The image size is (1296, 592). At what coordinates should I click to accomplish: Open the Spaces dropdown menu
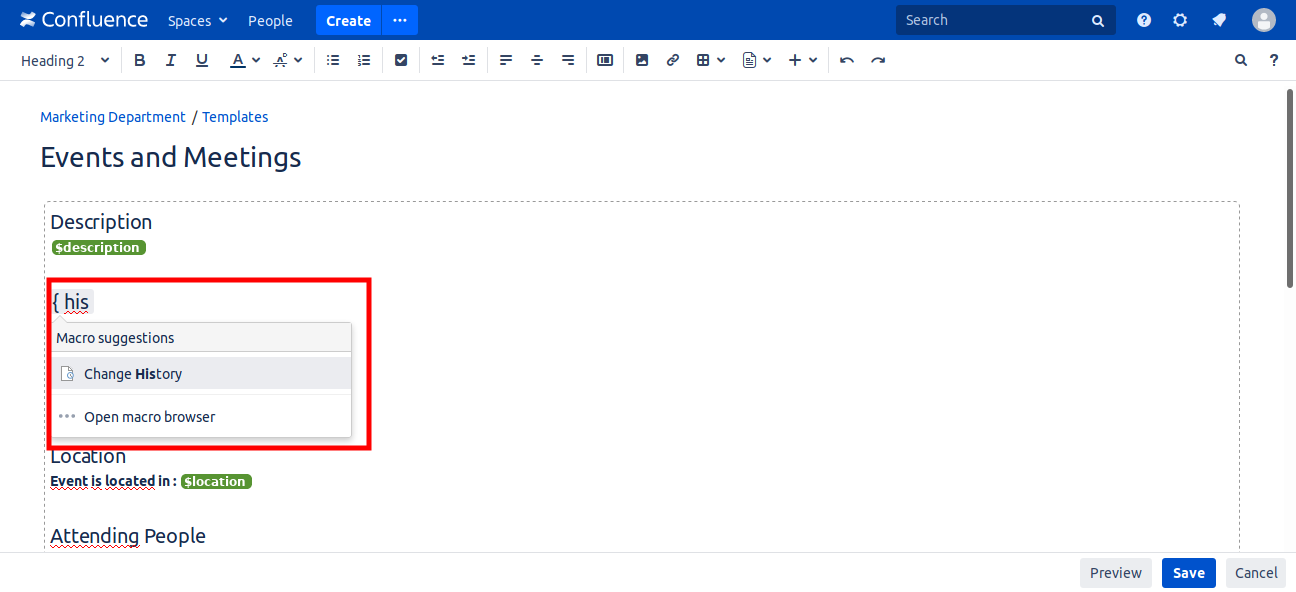pos(197,20)
